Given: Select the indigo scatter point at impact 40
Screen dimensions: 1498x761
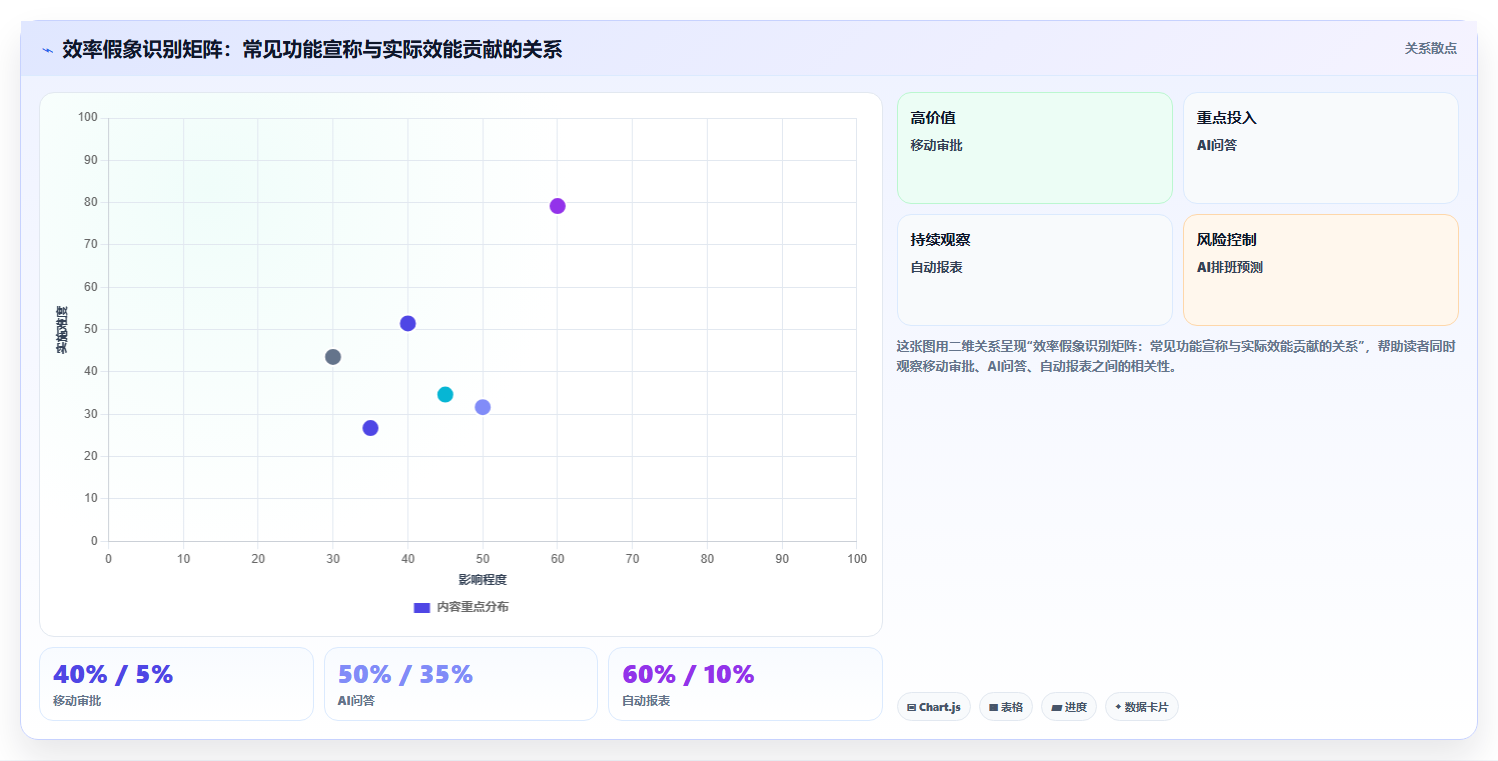Looking at the screenshot, I should 408,323.
